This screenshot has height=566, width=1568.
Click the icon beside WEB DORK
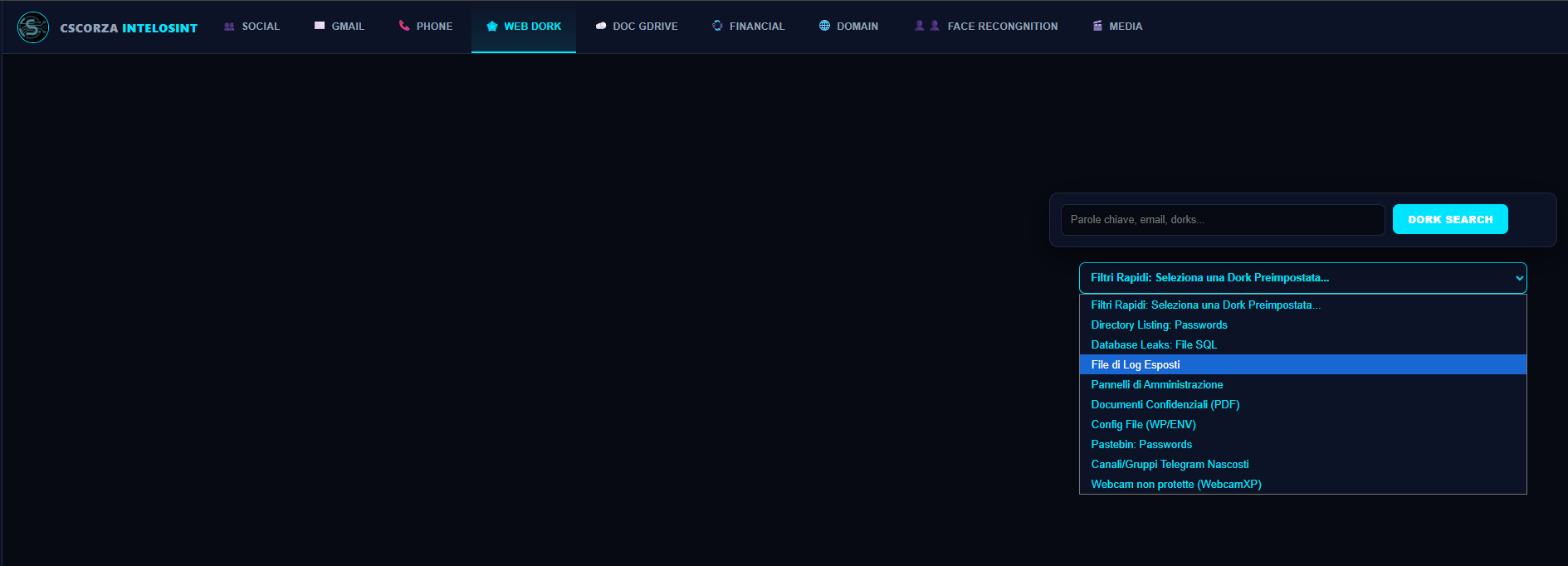pyautogui.click(x=492, y=27)
